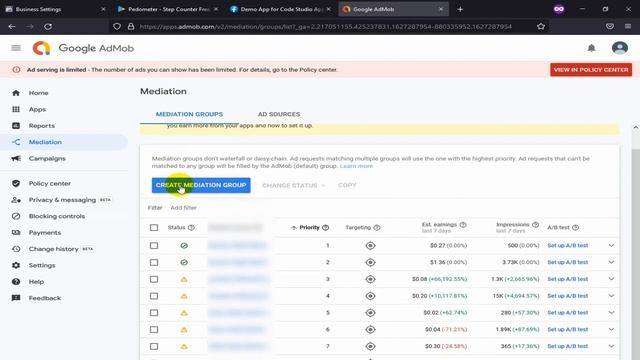Open Policy center in the sidebar
Viewport: 640px width, 360px height.
(x=50, y=184)
